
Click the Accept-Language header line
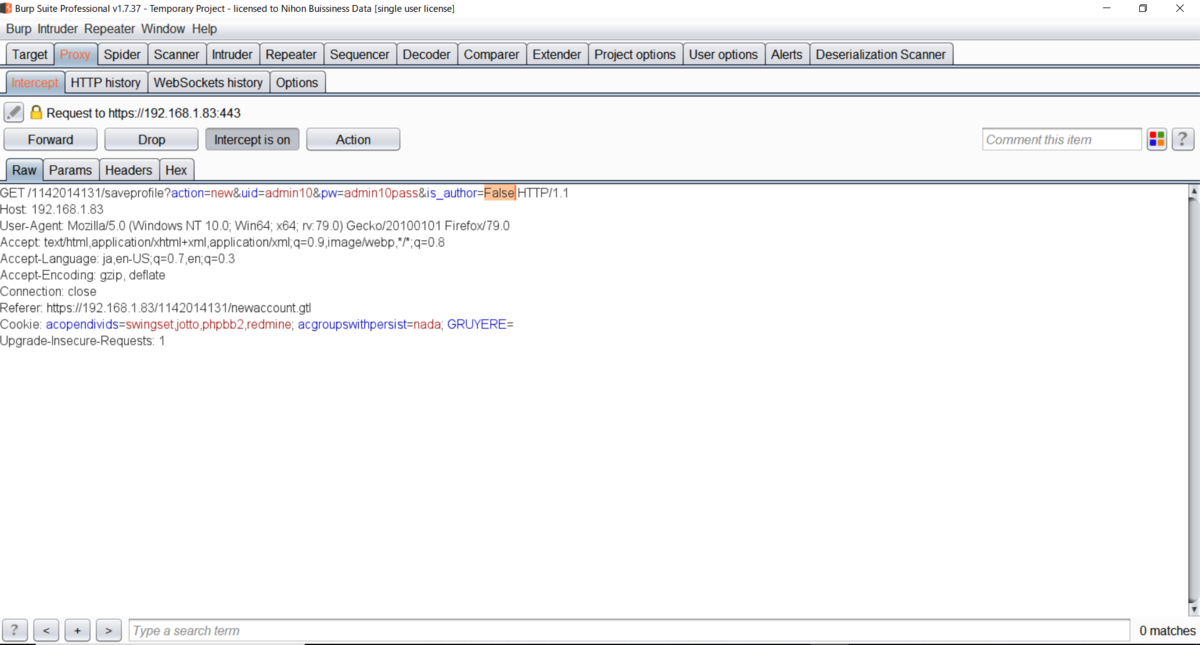[118, 259]
